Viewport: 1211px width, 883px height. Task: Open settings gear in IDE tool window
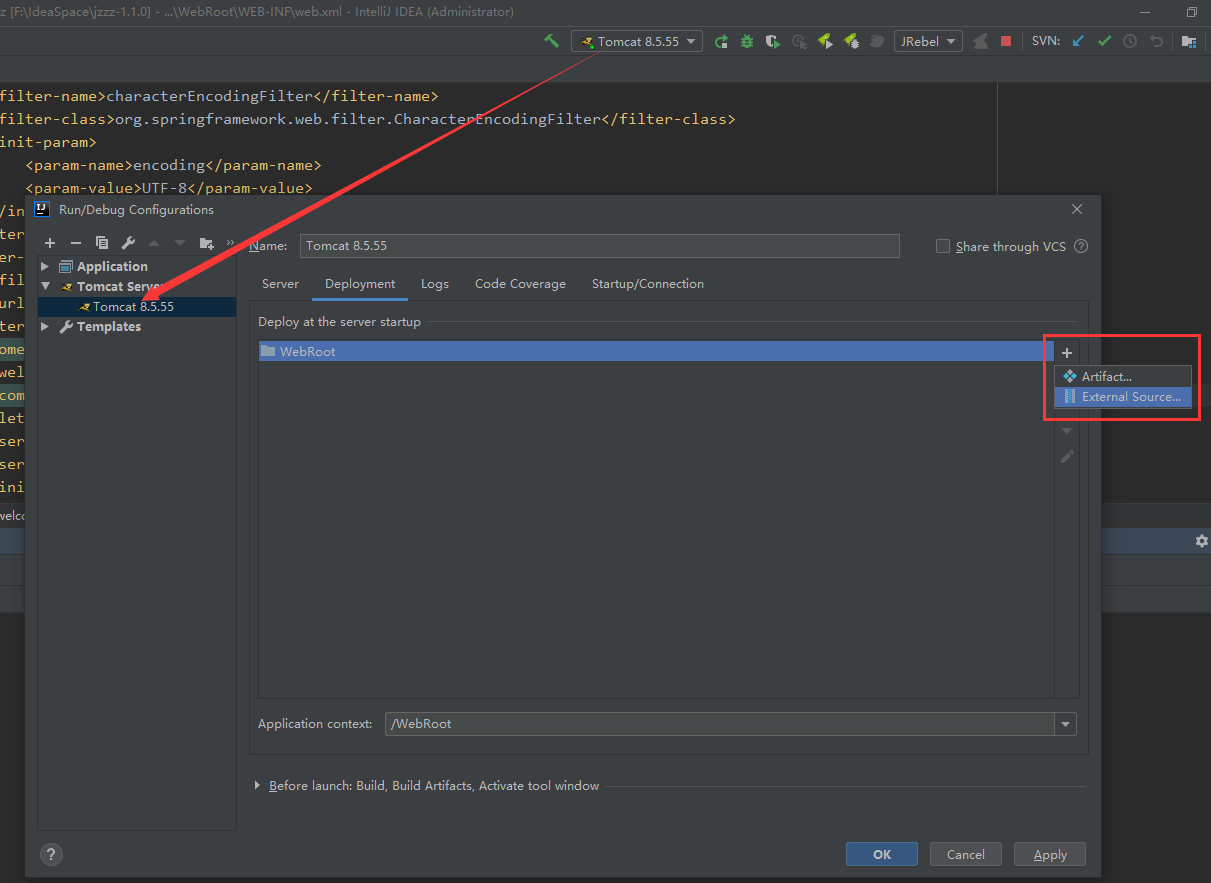[1202, 540]
